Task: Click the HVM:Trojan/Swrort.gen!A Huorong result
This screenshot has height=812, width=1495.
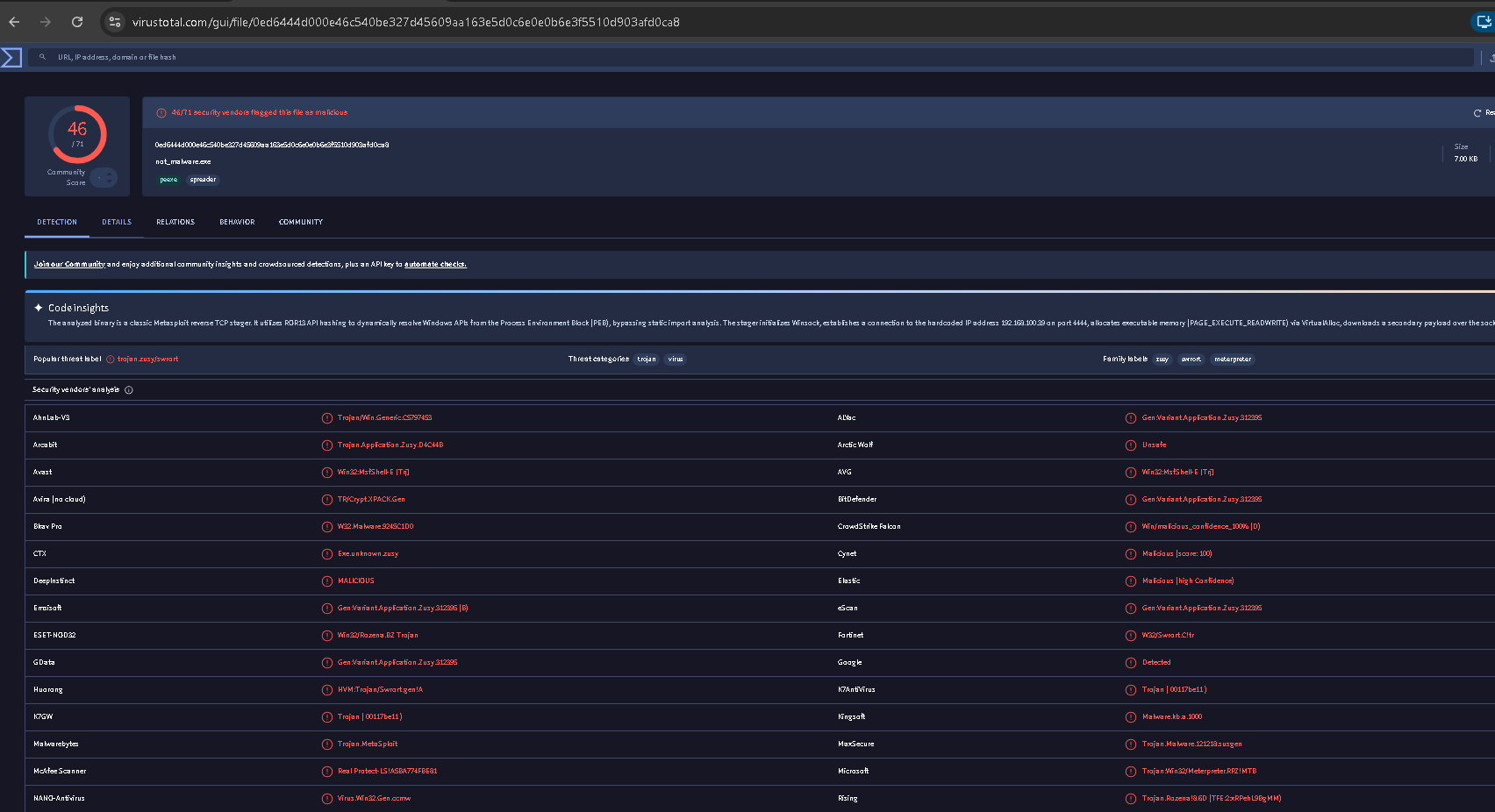Action: pos(380,690)
